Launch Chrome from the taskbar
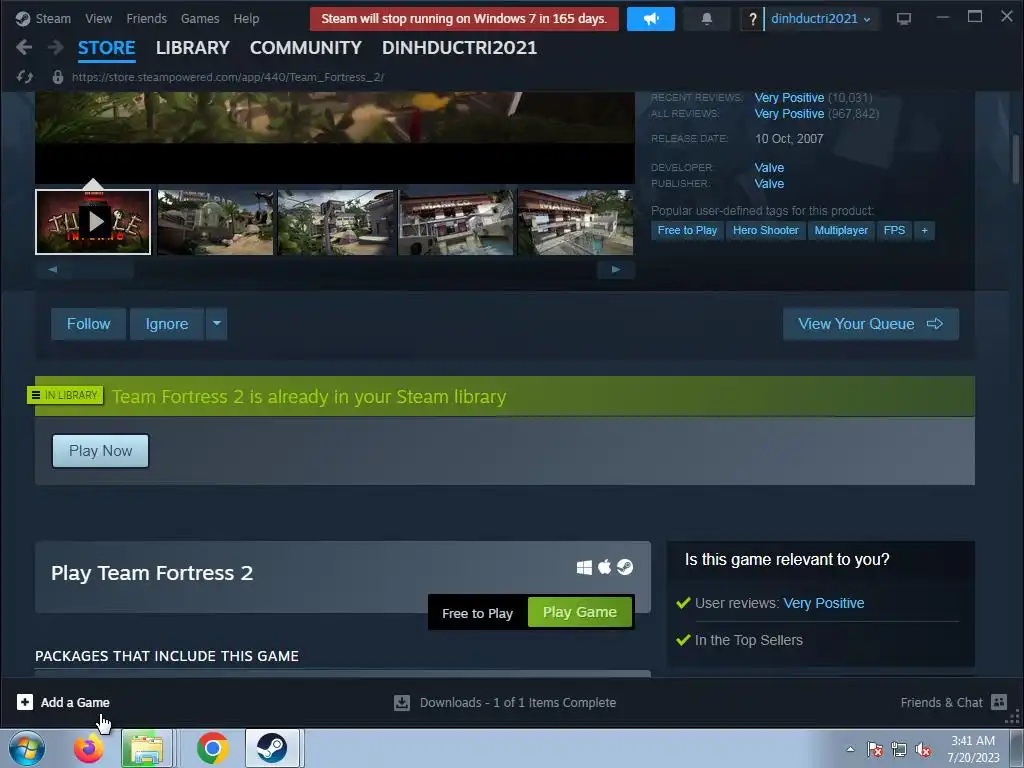Screen dimensions: 1024x768 coord(212,748)
